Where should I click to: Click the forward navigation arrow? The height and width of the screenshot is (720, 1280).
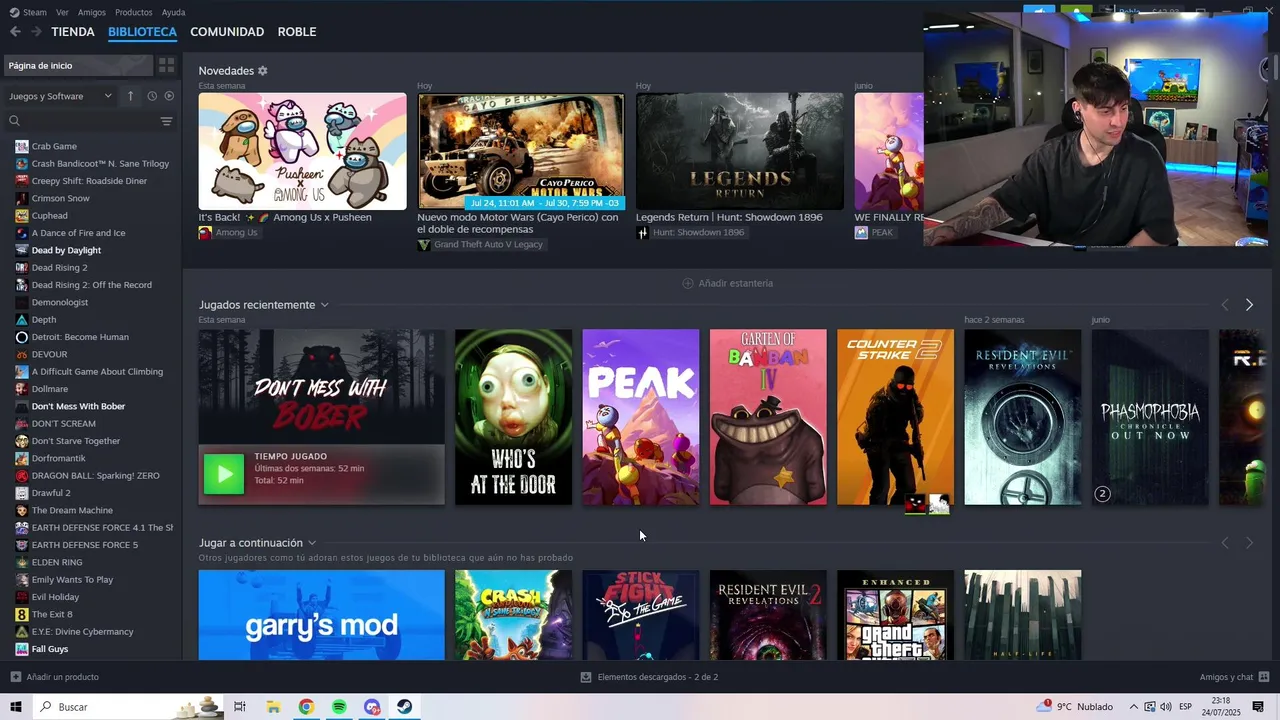tap(36, 32)
